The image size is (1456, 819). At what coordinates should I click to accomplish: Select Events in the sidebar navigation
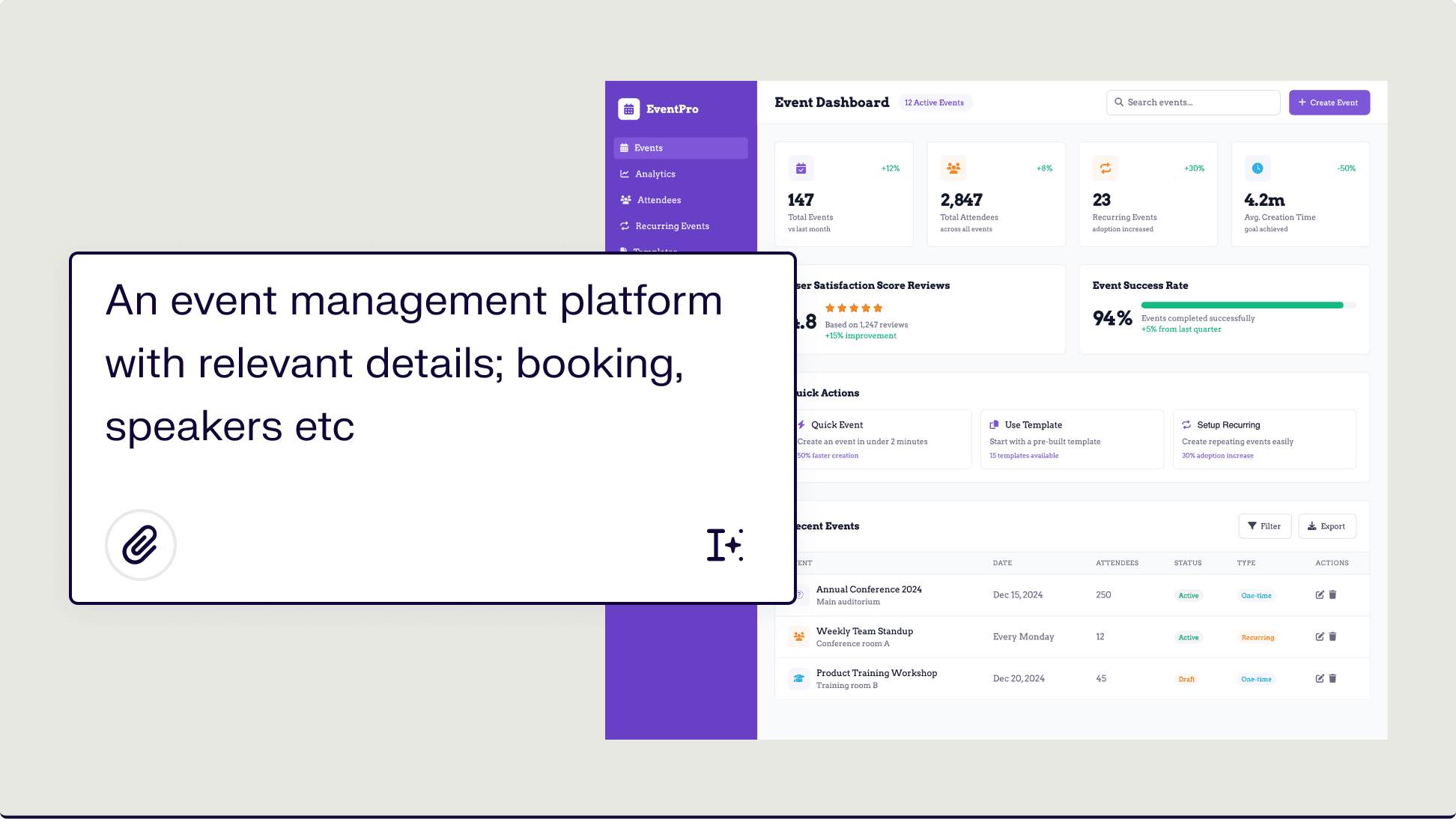pyautogui.click(x=650, y=147)
